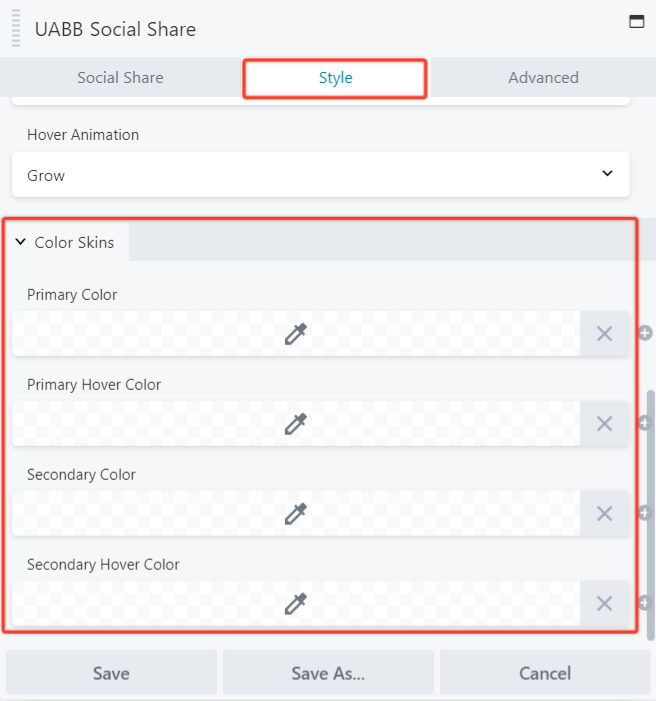The width and height of the screenshot is (656, 701).
Task: Click the Save As... button
Action: [328, 673]
